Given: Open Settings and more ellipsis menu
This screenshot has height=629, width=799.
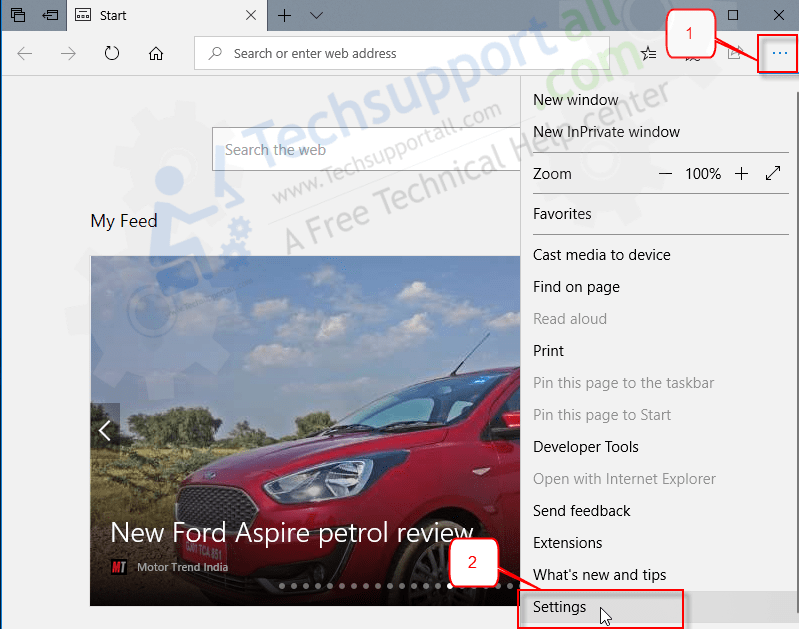Looking at the screenshot, I should tap(779, 53).
